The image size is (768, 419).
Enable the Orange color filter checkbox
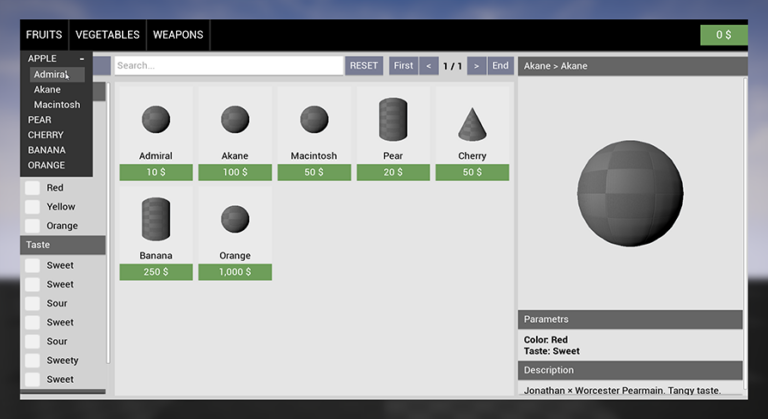32,226
